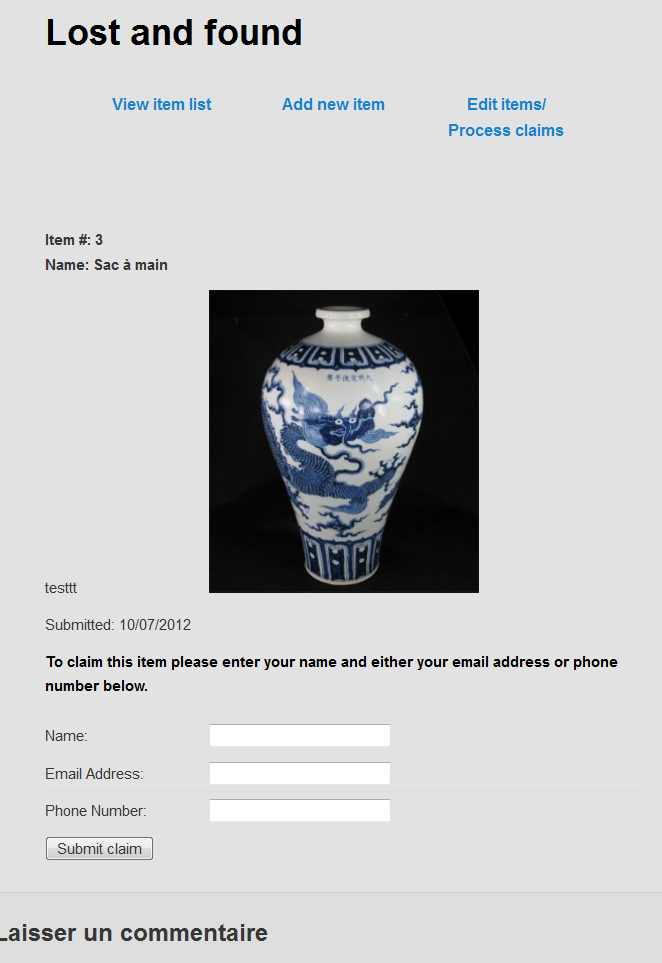This screenshot has height=963, width=662.
Task: Click the blue-and-white vase photograph
Action: pyautogui.click(x=344, y=442)
